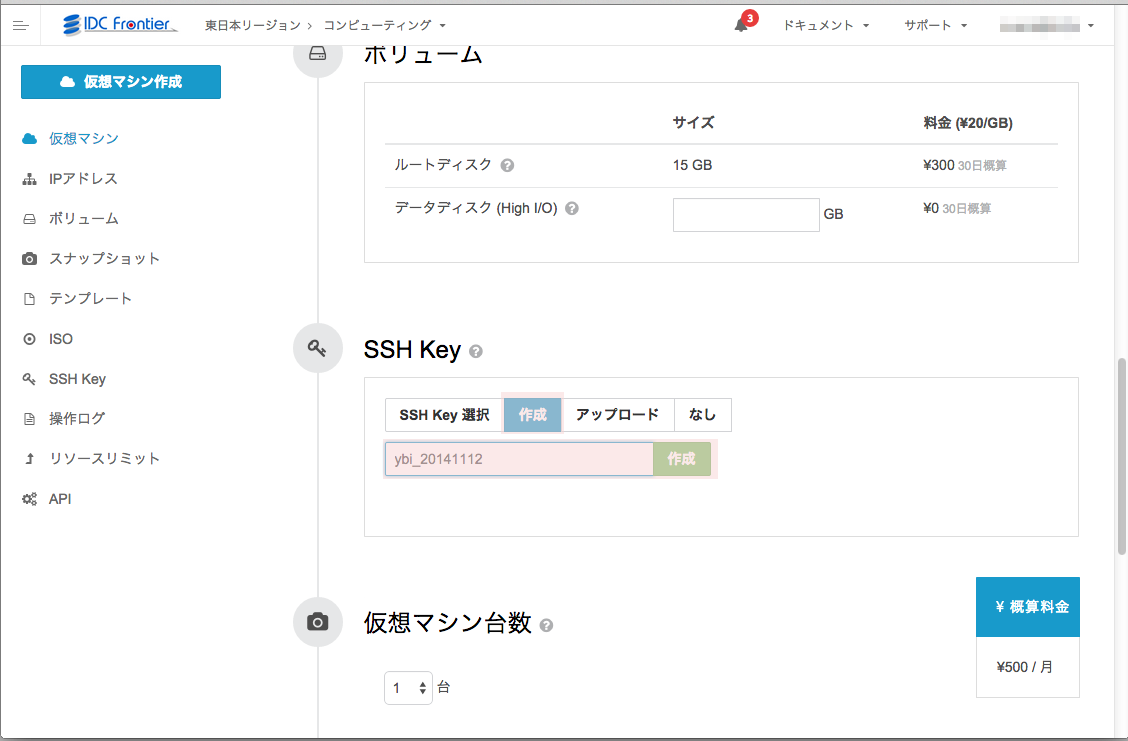
Task: Click the help icon beside SSH Key heading
Action: (x=475, y=351)
